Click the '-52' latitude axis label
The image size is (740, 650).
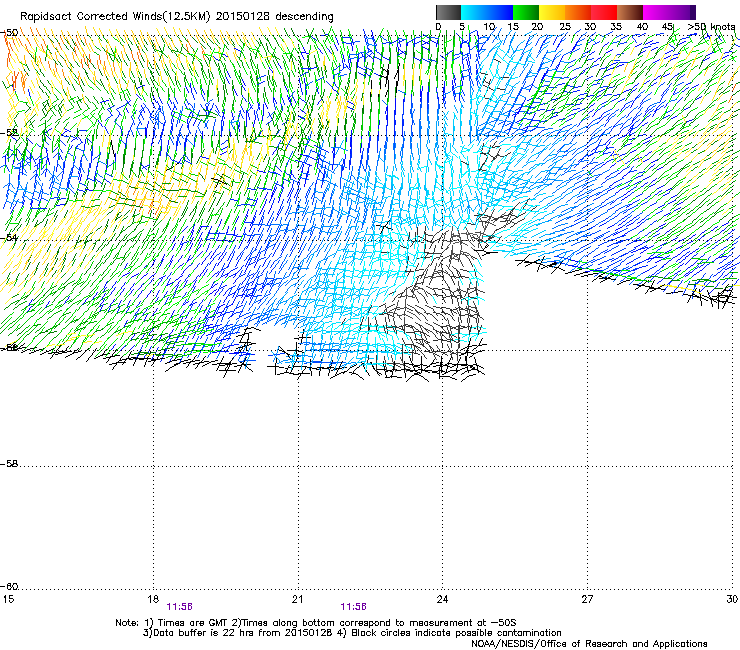pyautogui.click(x=10, y=133)
